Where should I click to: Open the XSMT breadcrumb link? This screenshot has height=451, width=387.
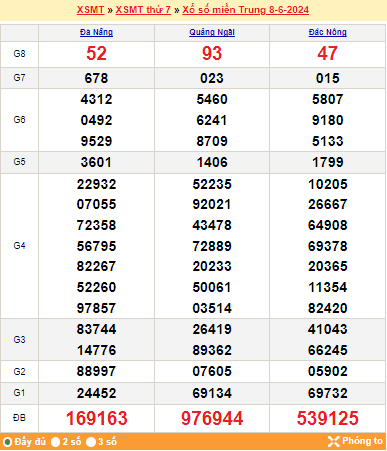pyautogui.click(x=90, y=10)
